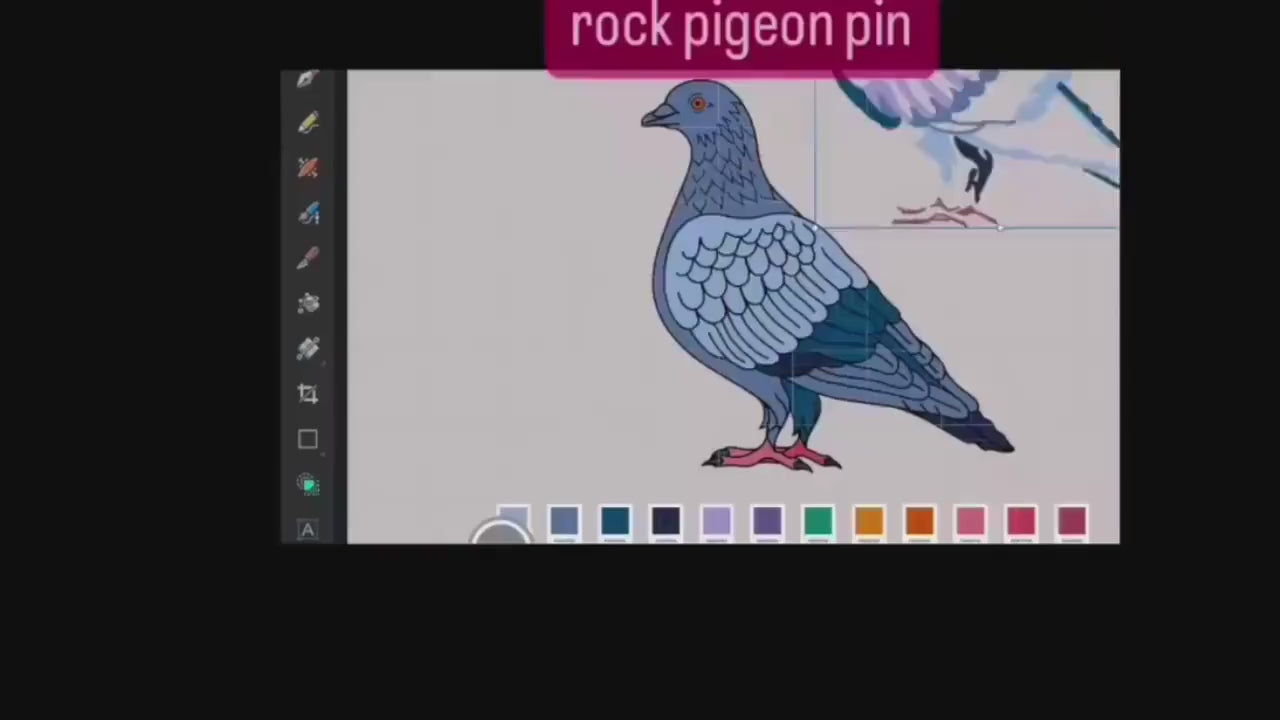Select the Text tool
This screenshot has width=1280, height=720.
click(308, 528)
